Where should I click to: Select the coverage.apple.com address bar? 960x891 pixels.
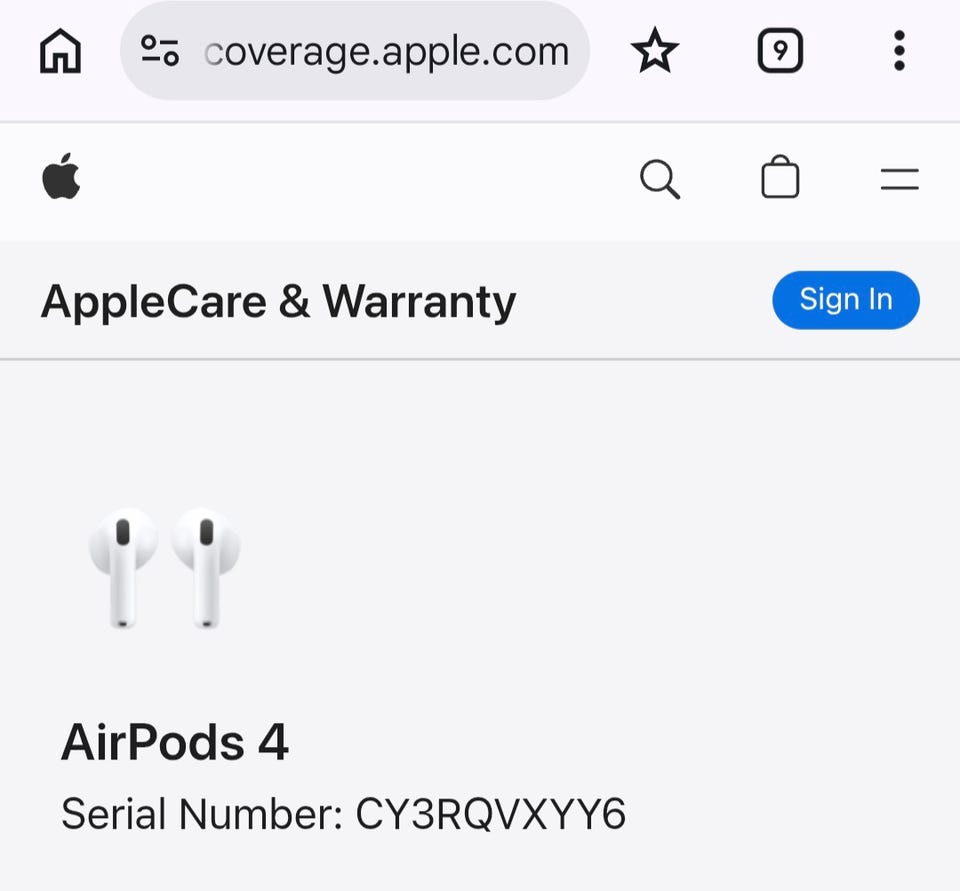click(x=355, y=51)
